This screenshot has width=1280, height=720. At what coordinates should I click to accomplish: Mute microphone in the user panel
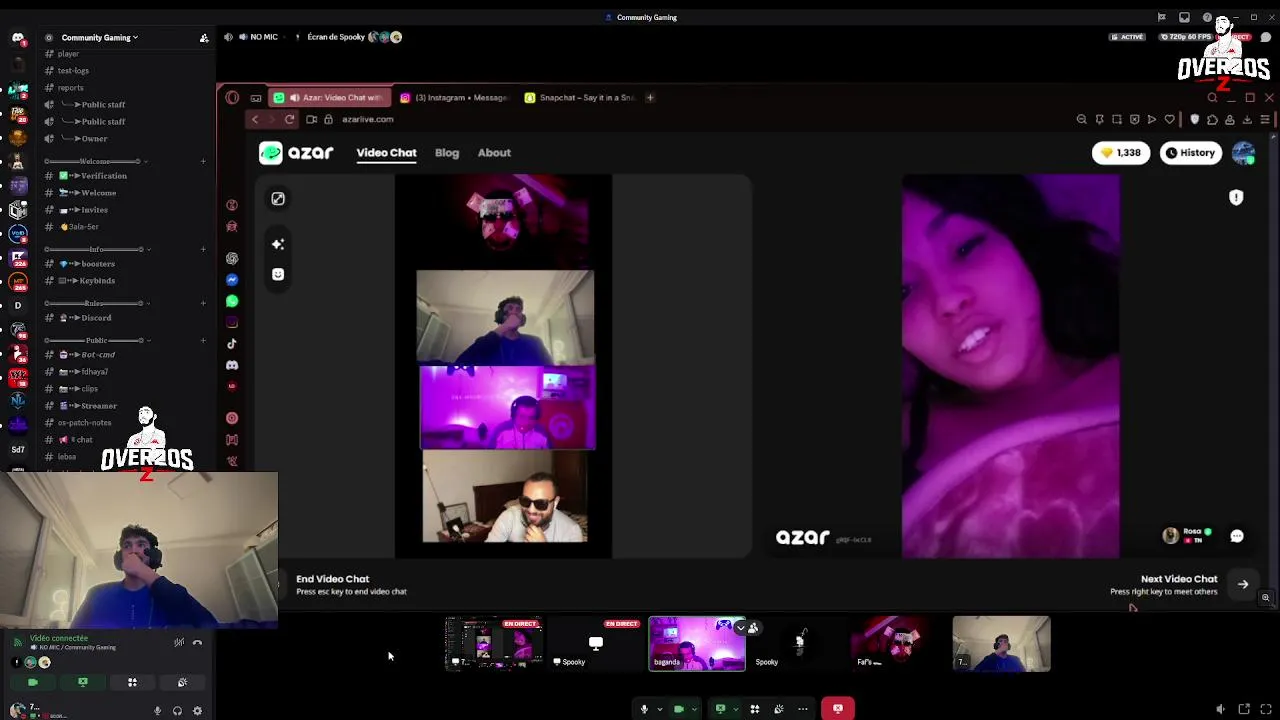(157, 711)
